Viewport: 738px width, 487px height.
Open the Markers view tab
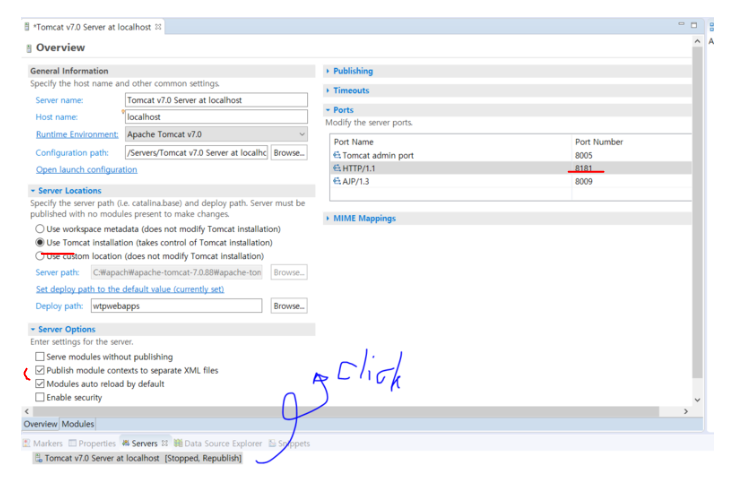point(43,443)
